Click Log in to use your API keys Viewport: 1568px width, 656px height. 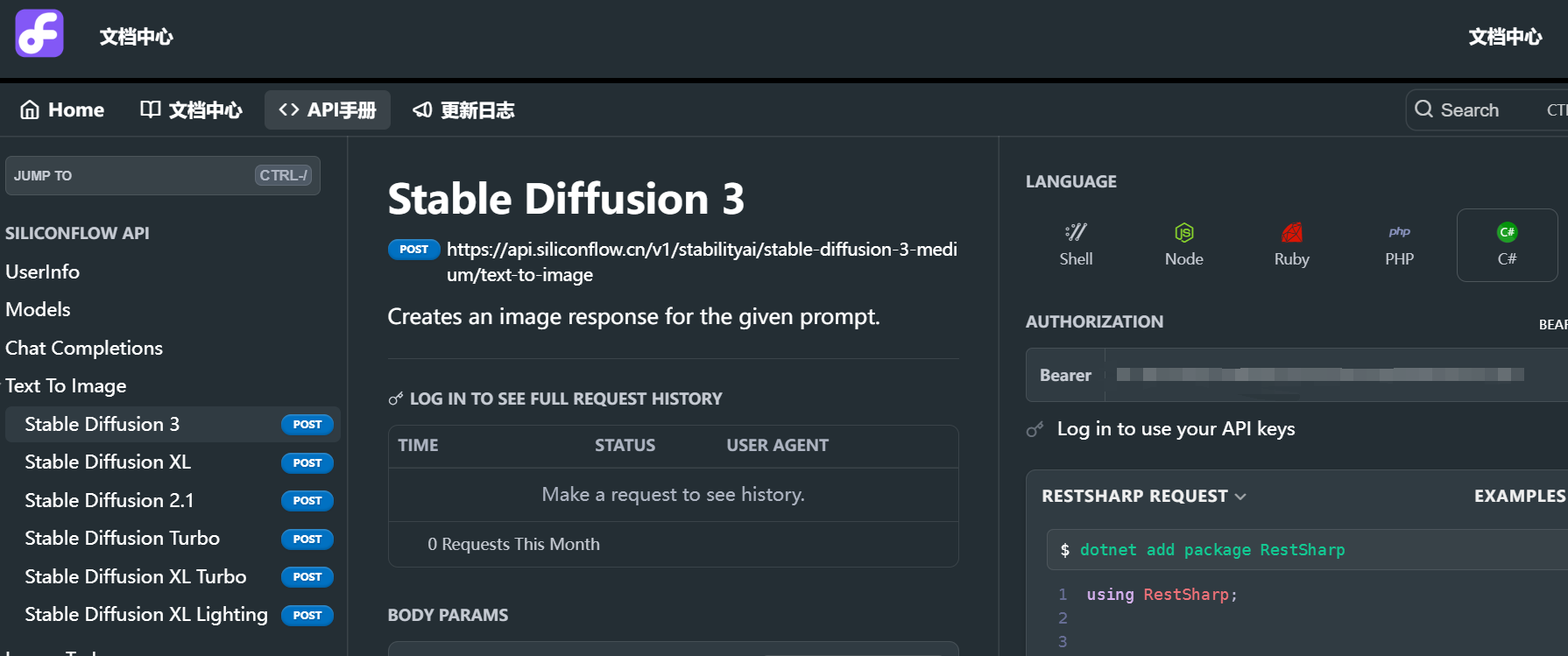pos(1176,429)
